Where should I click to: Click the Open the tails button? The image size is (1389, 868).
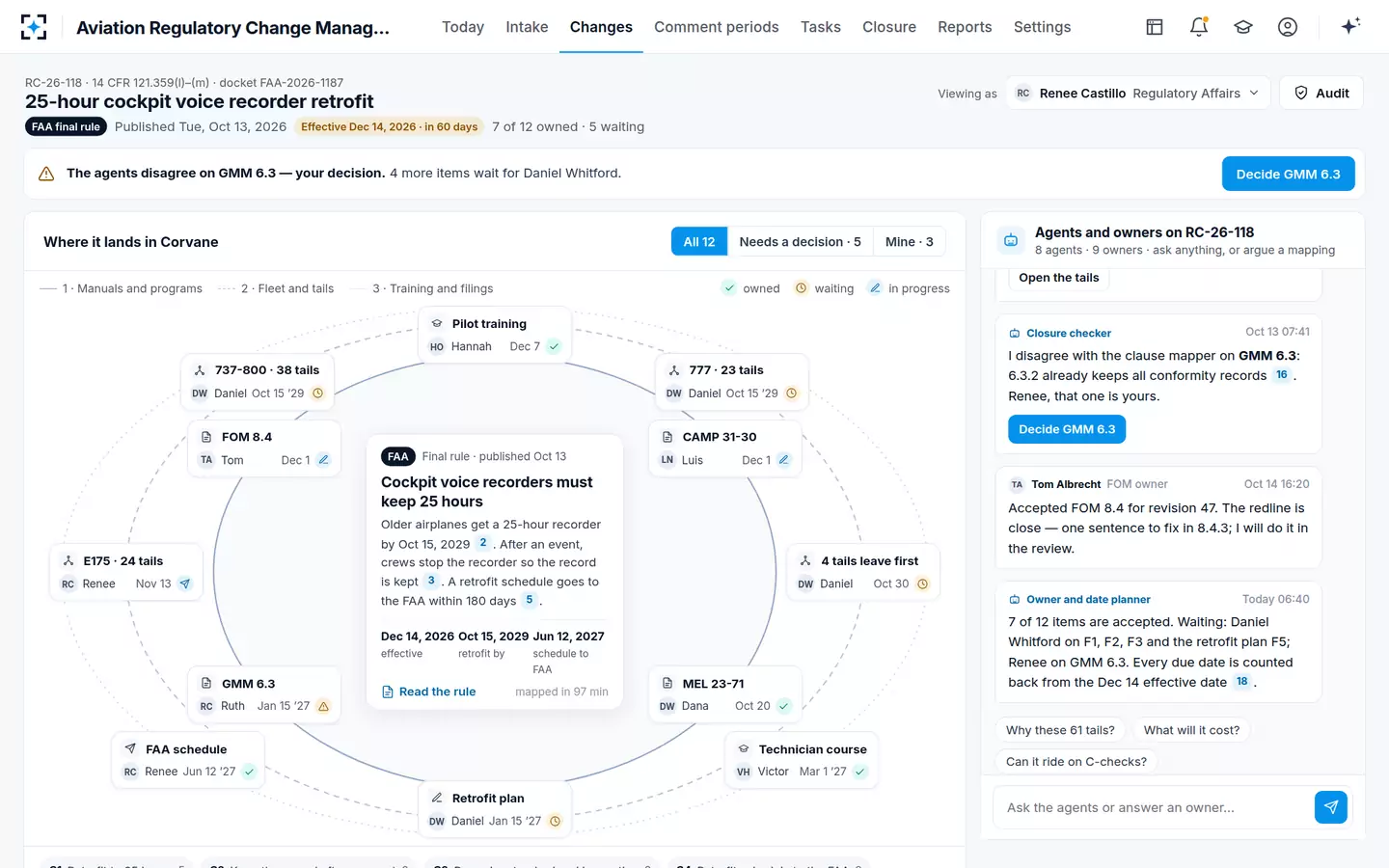(1059, 278)
